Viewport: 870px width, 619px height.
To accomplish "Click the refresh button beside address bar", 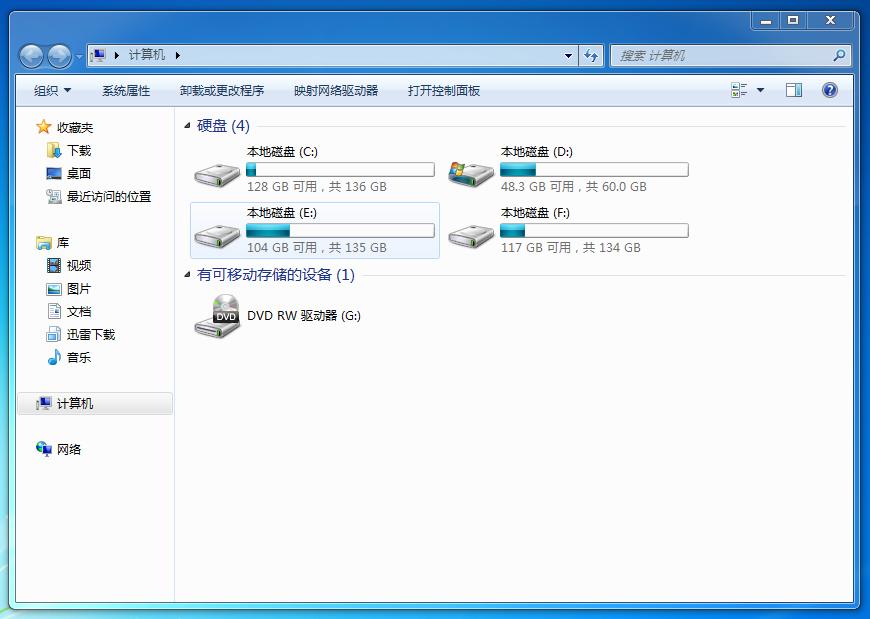I will click(591, 55).
